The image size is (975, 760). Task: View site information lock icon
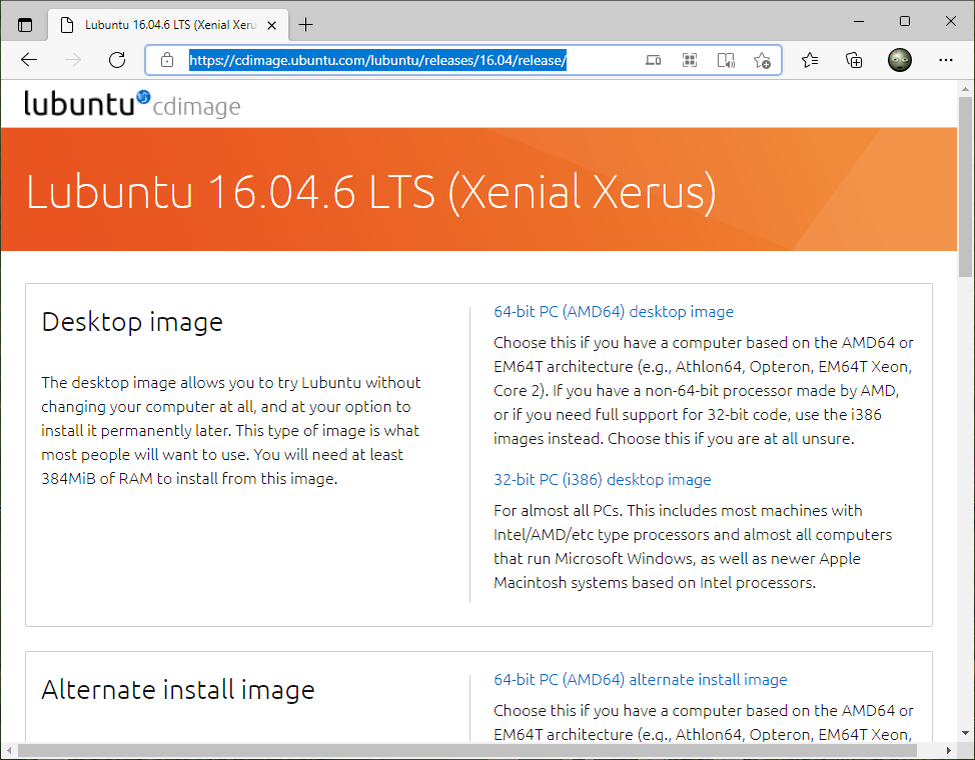(167, 60)
